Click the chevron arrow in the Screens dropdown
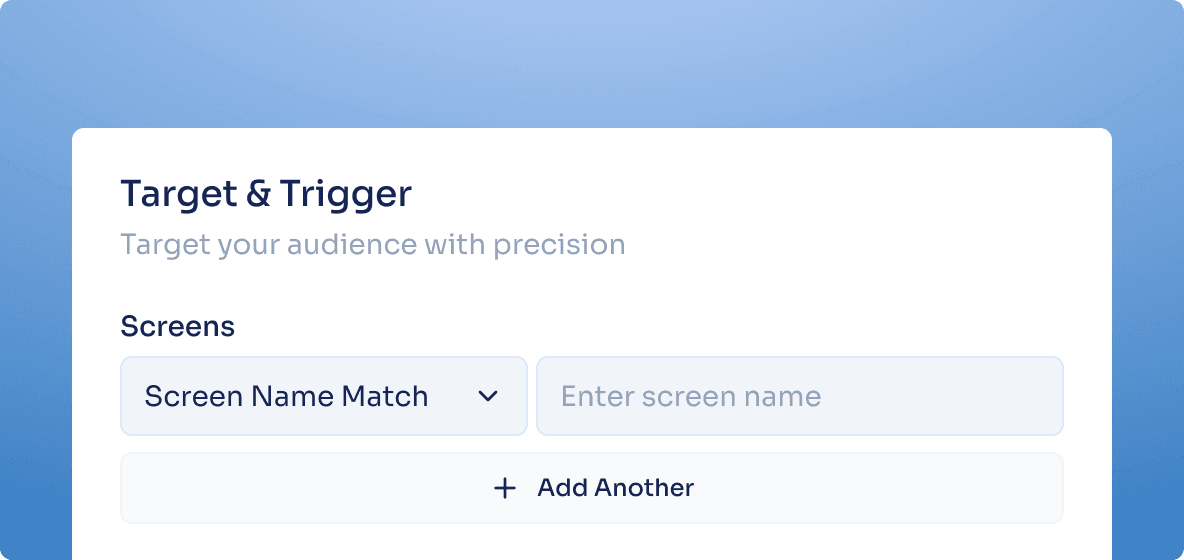This screenshot has height=560, width=1184. click(488, 396)
